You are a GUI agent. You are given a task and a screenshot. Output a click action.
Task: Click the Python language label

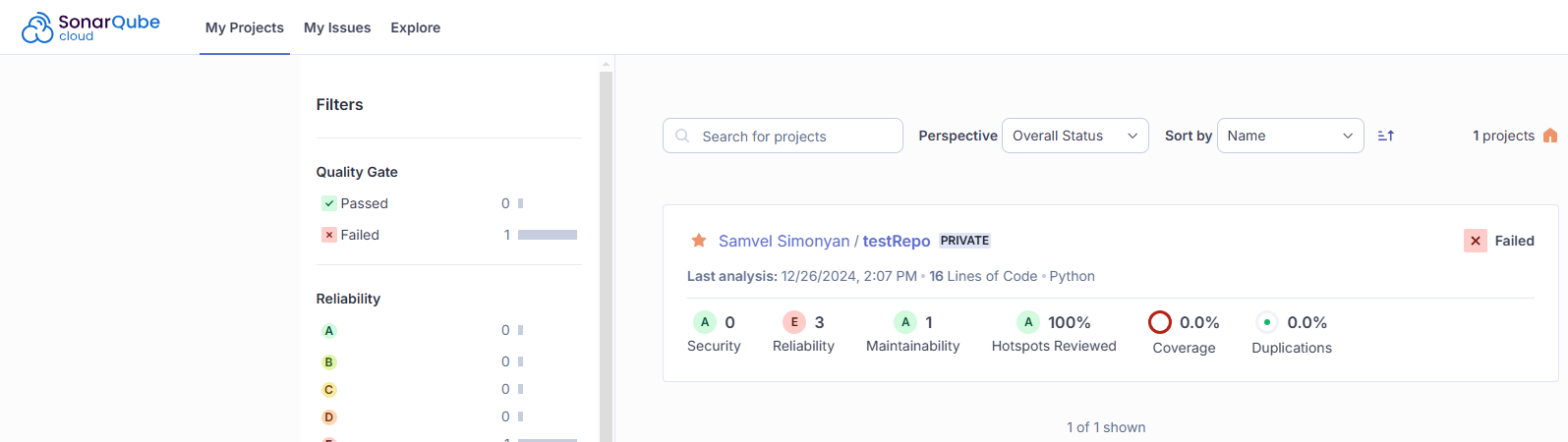(x=1072, y=276)
